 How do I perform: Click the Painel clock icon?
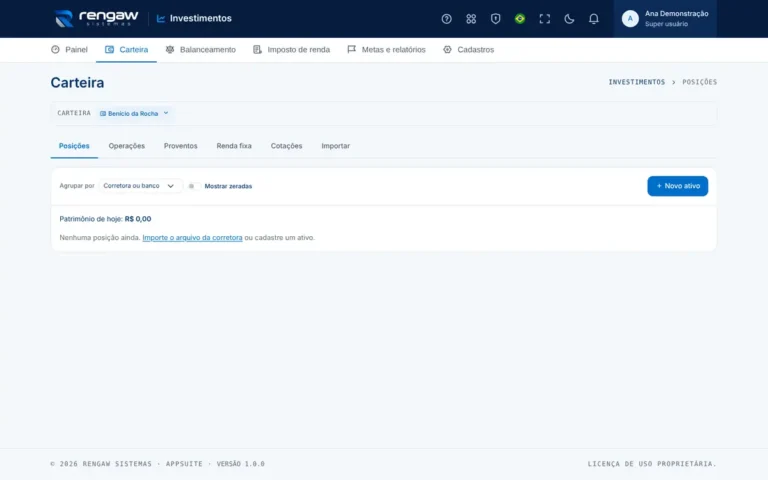point(55,49)
